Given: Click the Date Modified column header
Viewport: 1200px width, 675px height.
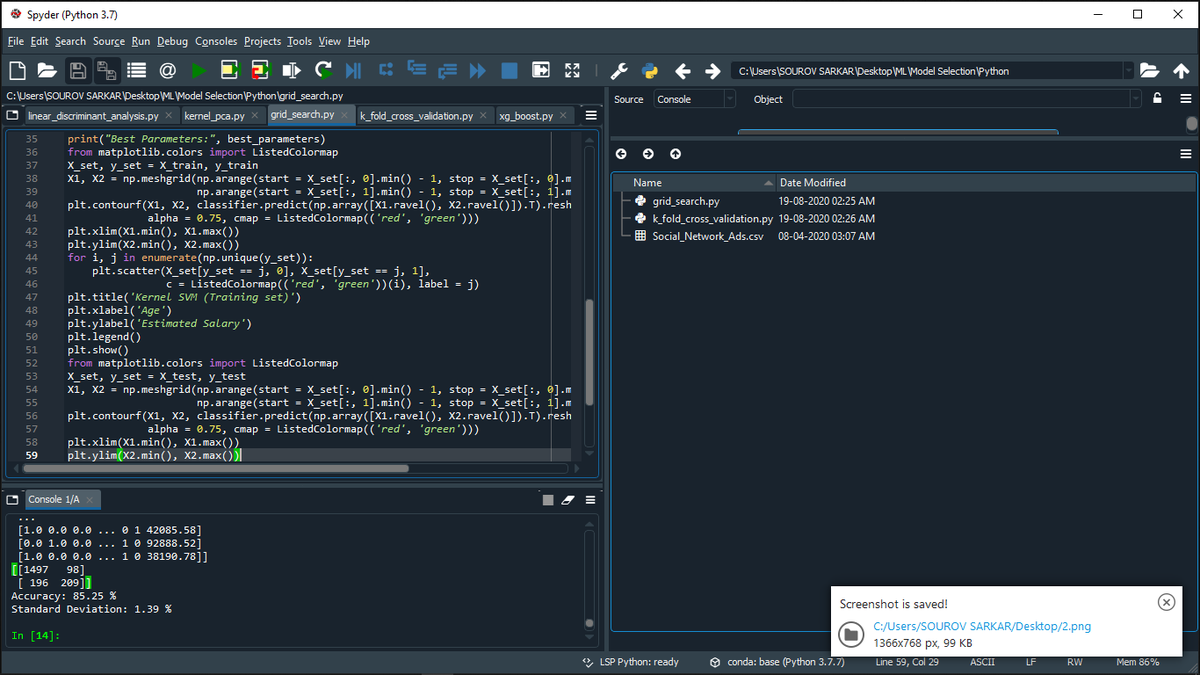Looking at the screenshot, I should 813,183.
